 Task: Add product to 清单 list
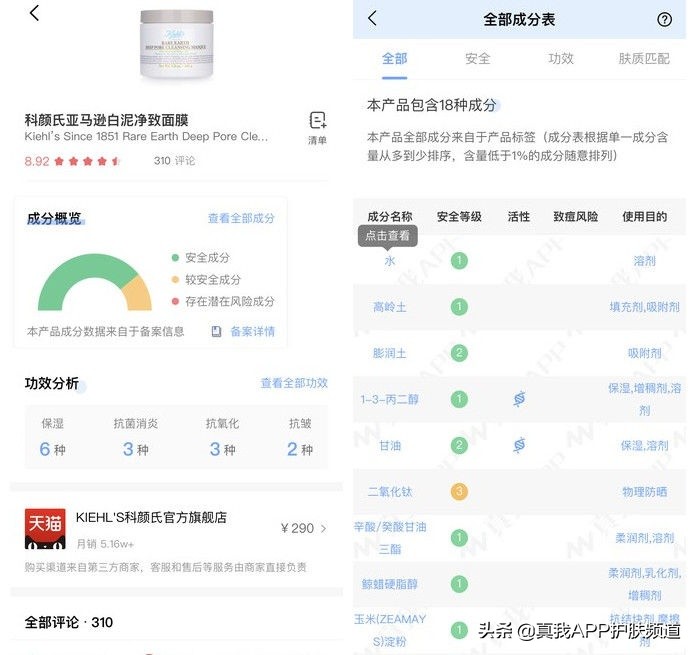(317, 128)
